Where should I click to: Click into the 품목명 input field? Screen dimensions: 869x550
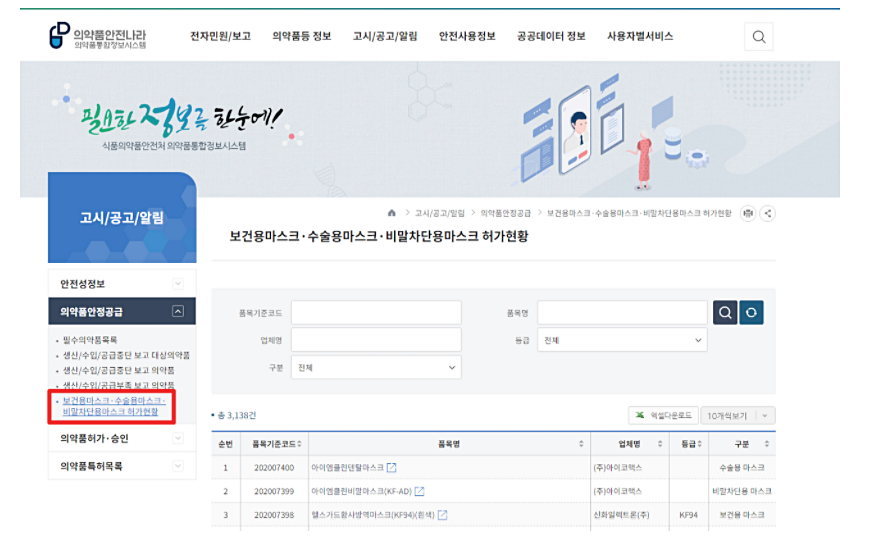point(622,313)
